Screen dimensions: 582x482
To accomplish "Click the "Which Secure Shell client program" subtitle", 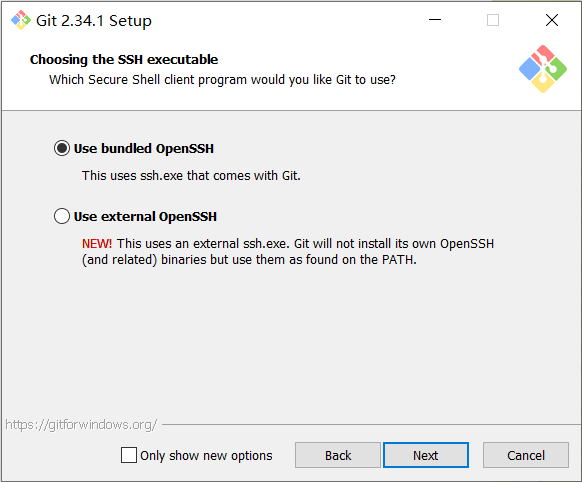I will point(222,80).
